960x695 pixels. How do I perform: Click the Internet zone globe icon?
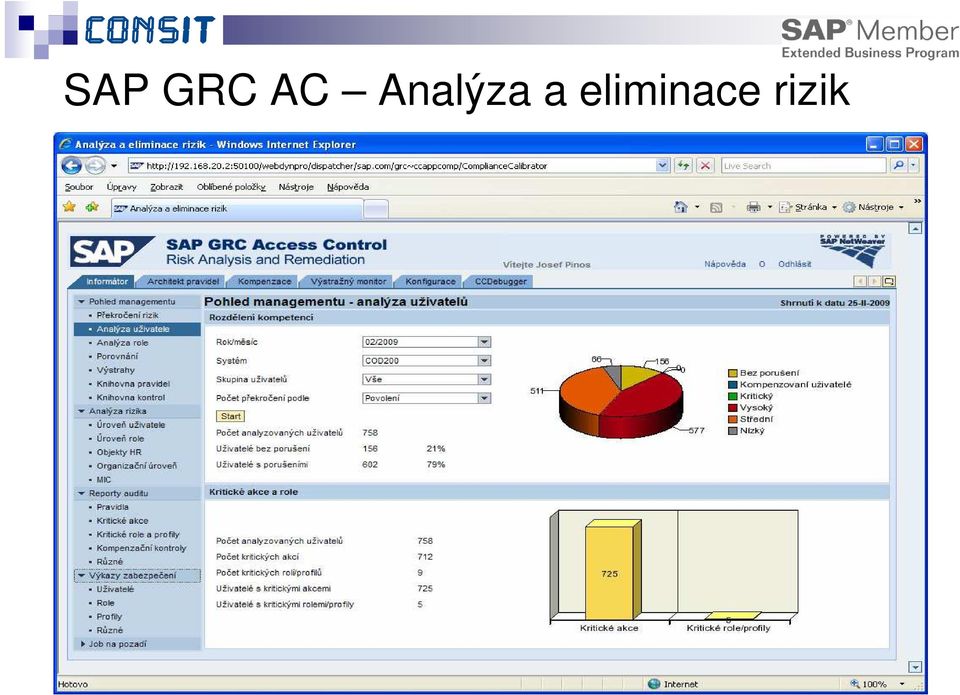coord(654,684)
